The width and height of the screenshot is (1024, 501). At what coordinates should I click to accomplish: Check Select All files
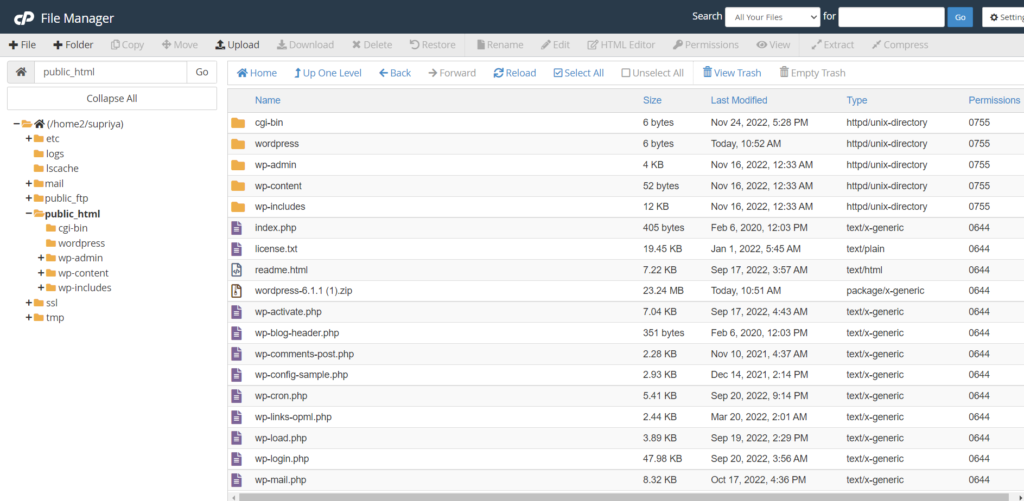click(x=579, y=73)
